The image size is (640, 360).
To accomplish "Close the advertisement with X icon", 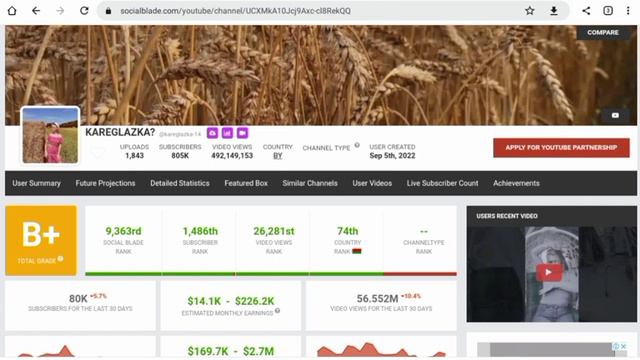I will pyautogui.click(x=623, y=346).
